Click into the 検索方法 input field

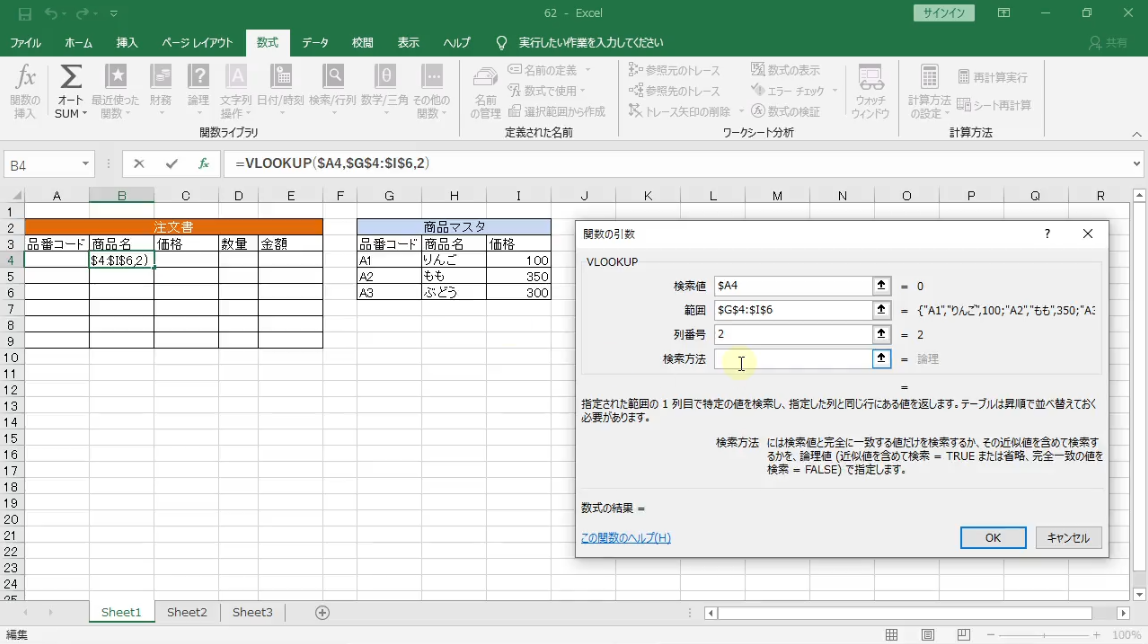tap(793, 359)
